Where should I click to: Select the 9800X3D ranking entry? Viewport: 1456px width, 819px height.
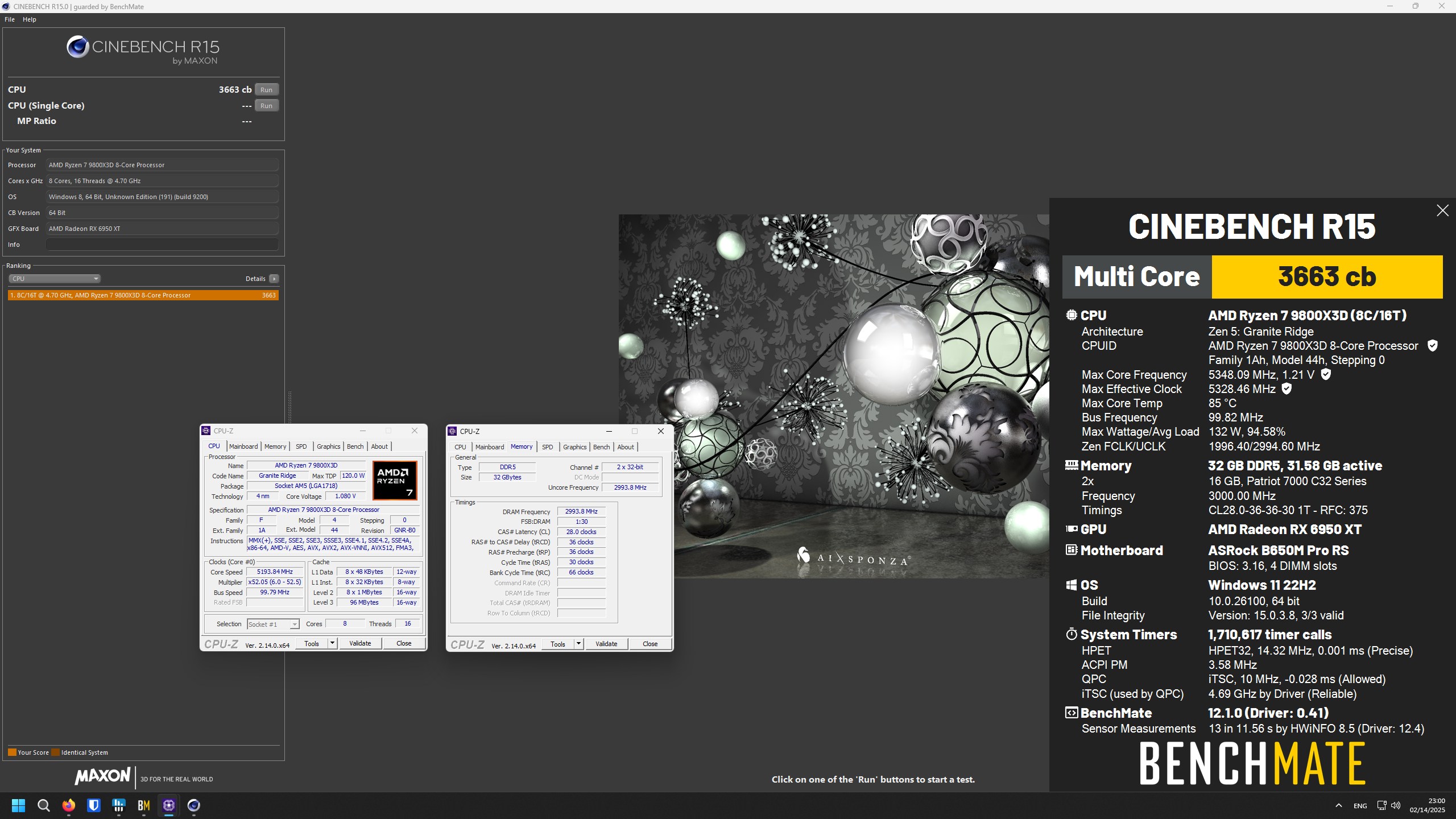143,295
